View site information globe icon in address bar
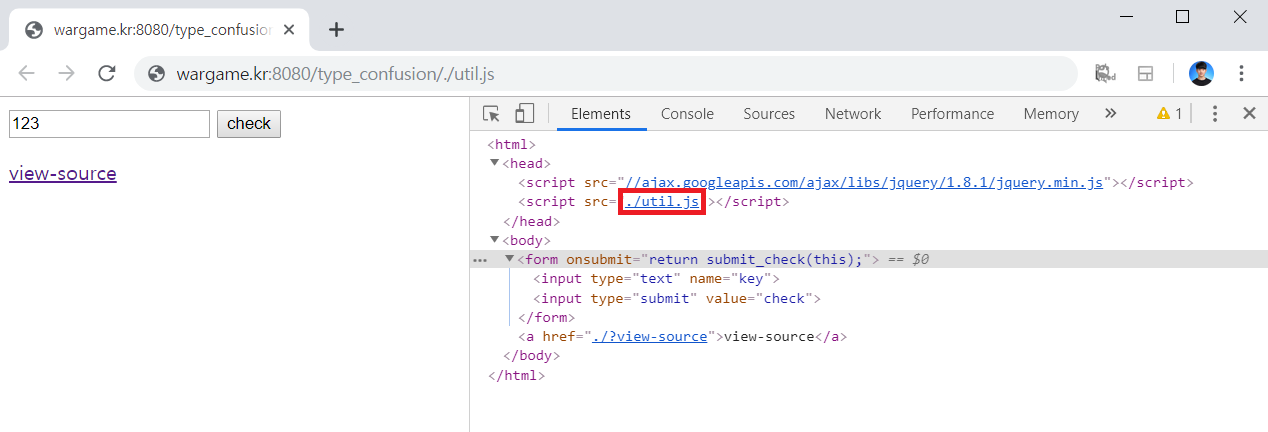This screenshot has width=1268, height=432. click(x=156, y=73)
